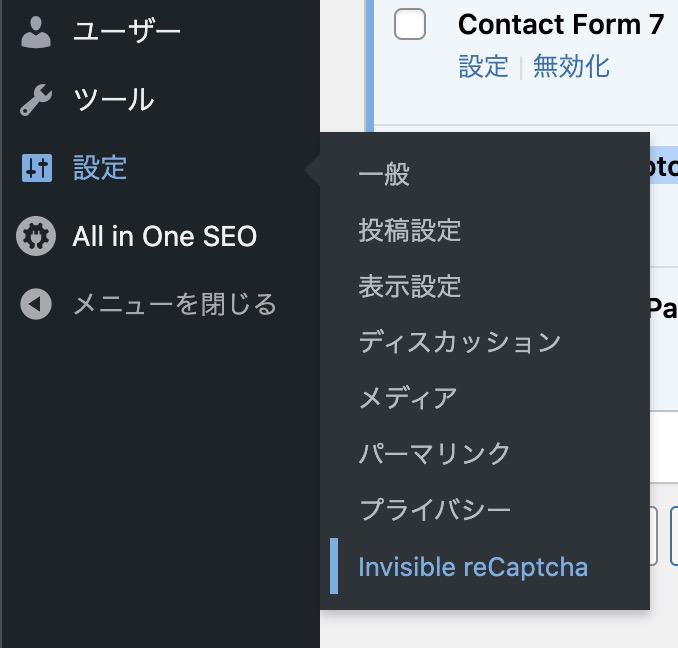Select 投稿設定 submenu entry
This screenshot has height=648, width=678.
[x=409, y=230]
